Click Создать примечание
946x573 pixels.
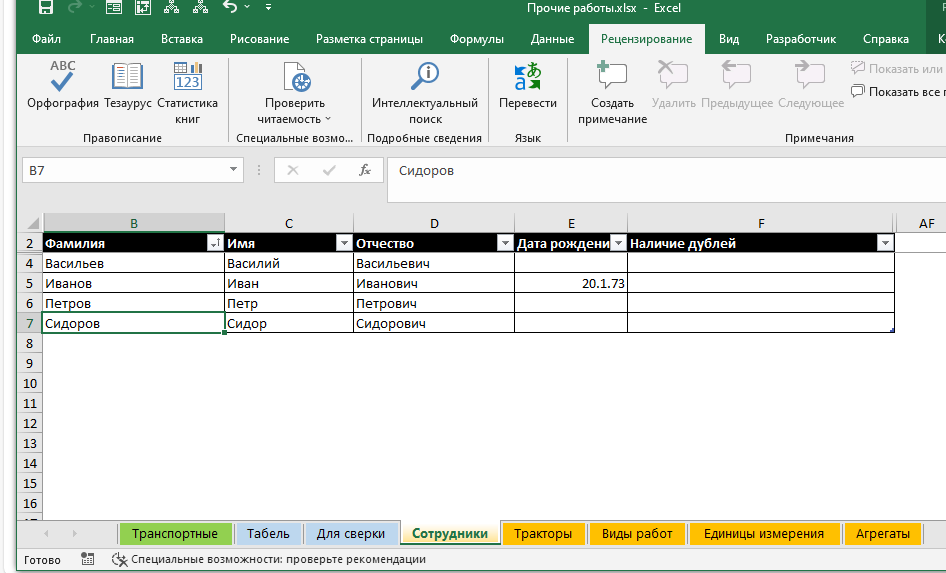click(x=612, y=92)
